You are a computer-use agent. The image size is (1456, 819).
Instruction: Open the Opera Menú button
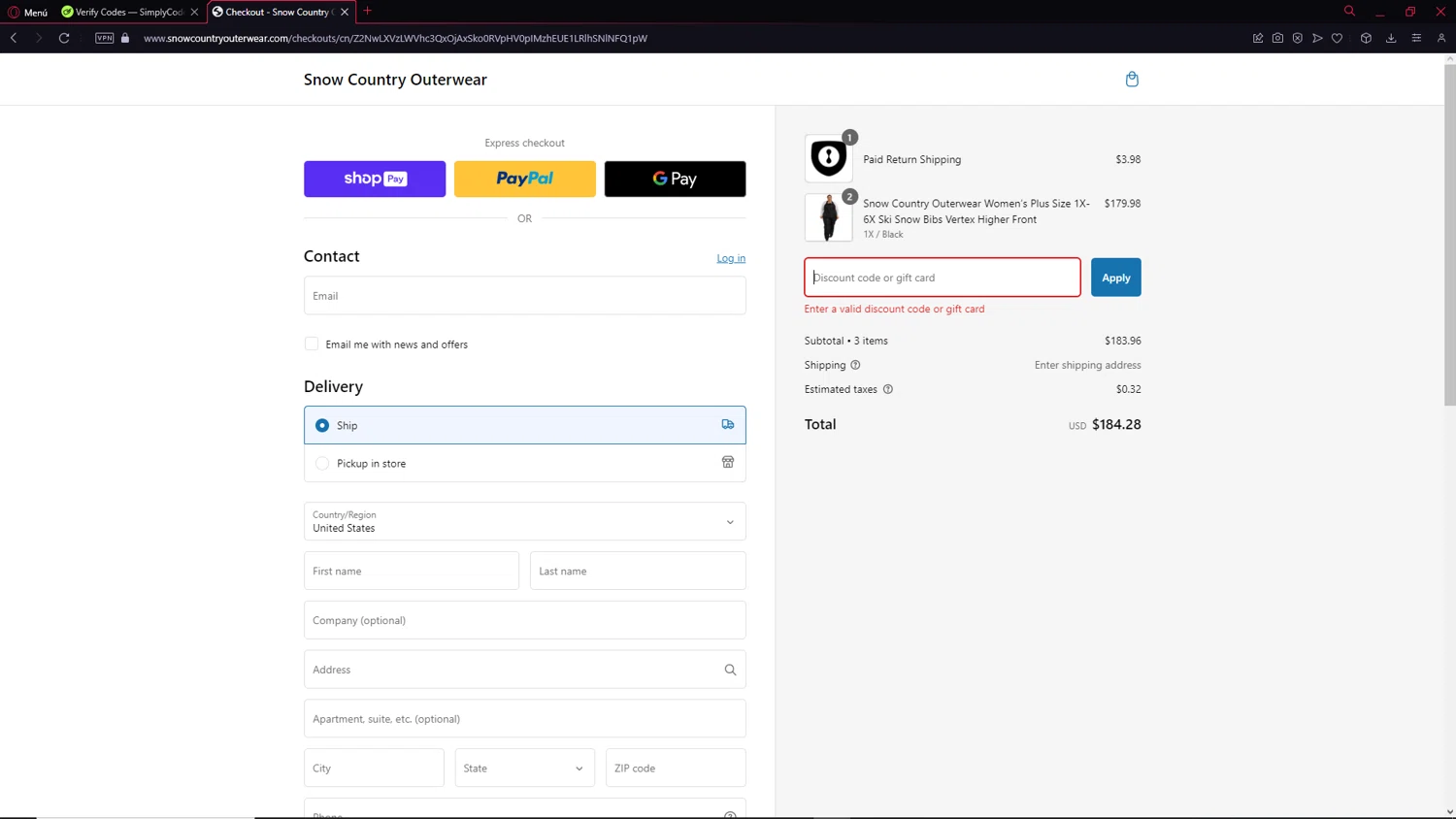28,12
